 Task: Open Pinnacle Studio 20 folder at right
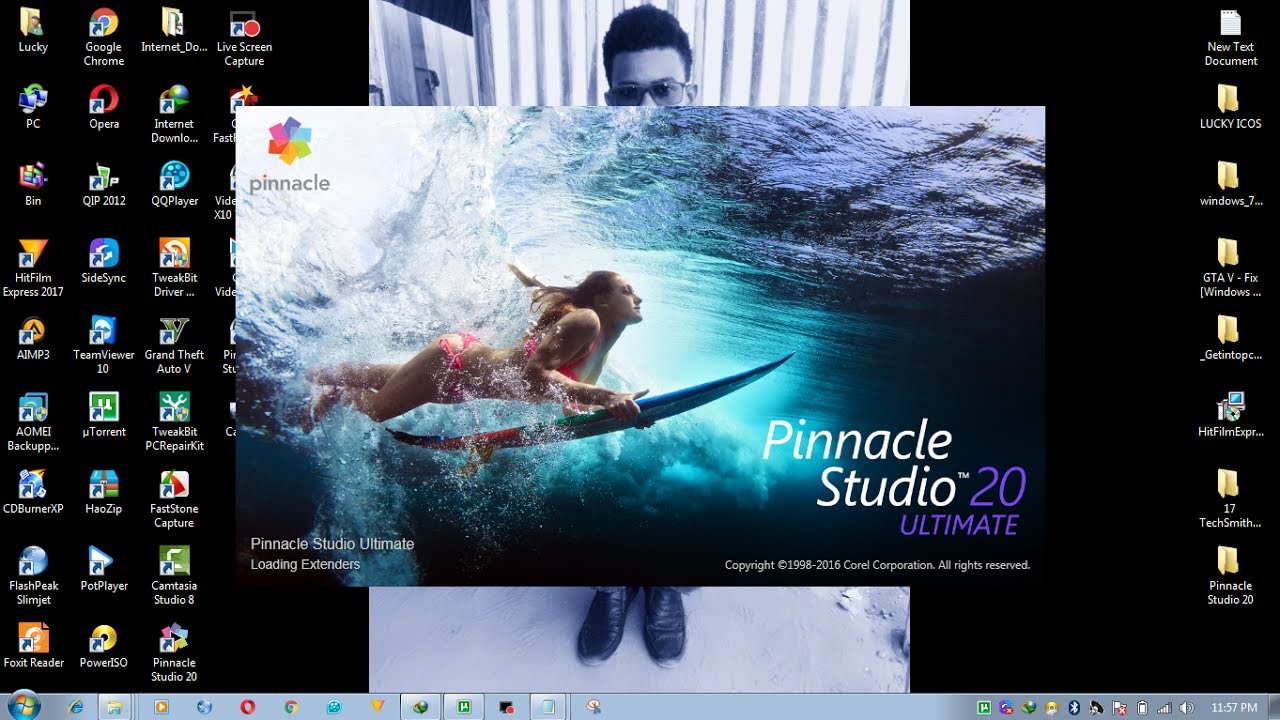click(x=1230, y=576)
